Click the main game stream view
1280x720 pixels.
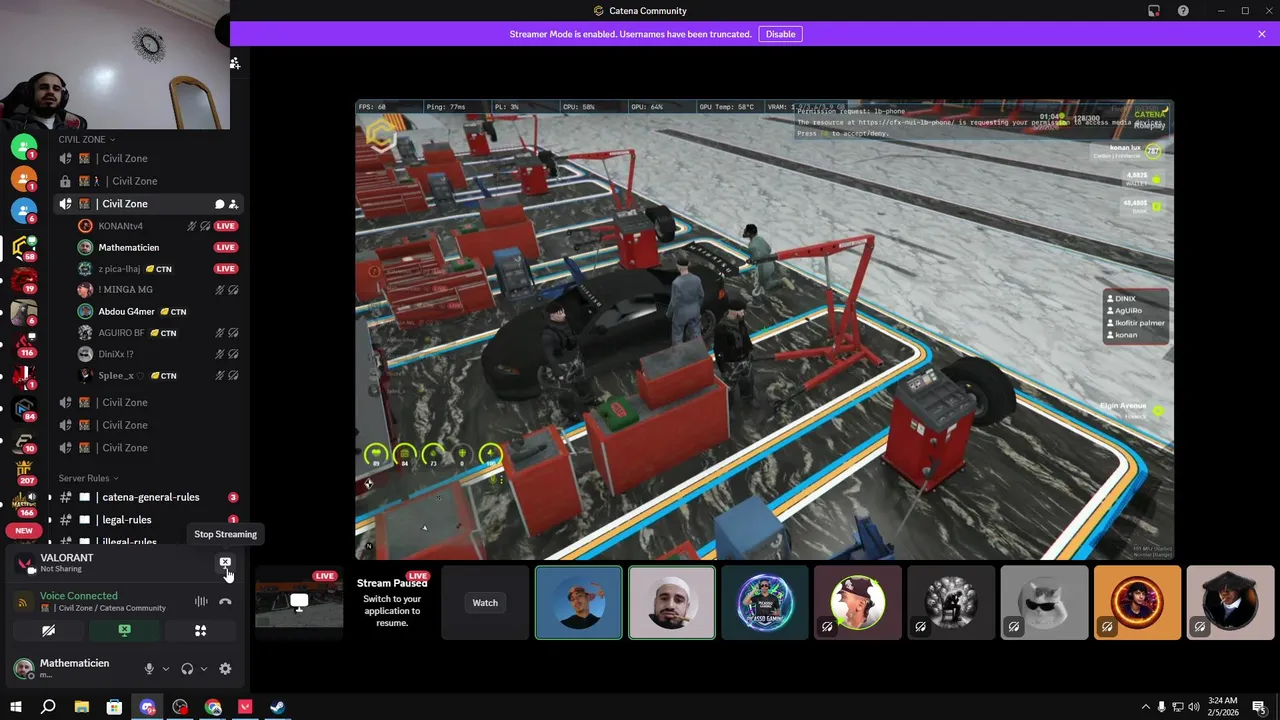click(x=764, y=329)
